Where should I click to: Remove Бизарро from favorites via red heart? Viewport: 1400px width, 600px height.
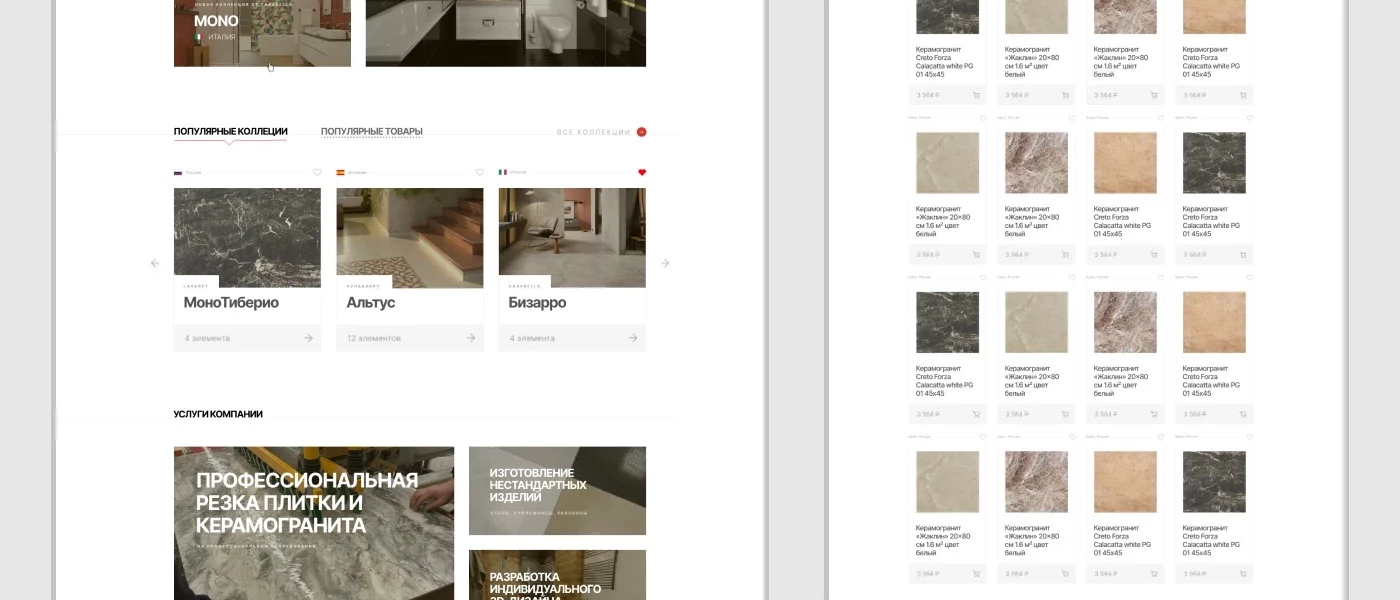642,172
